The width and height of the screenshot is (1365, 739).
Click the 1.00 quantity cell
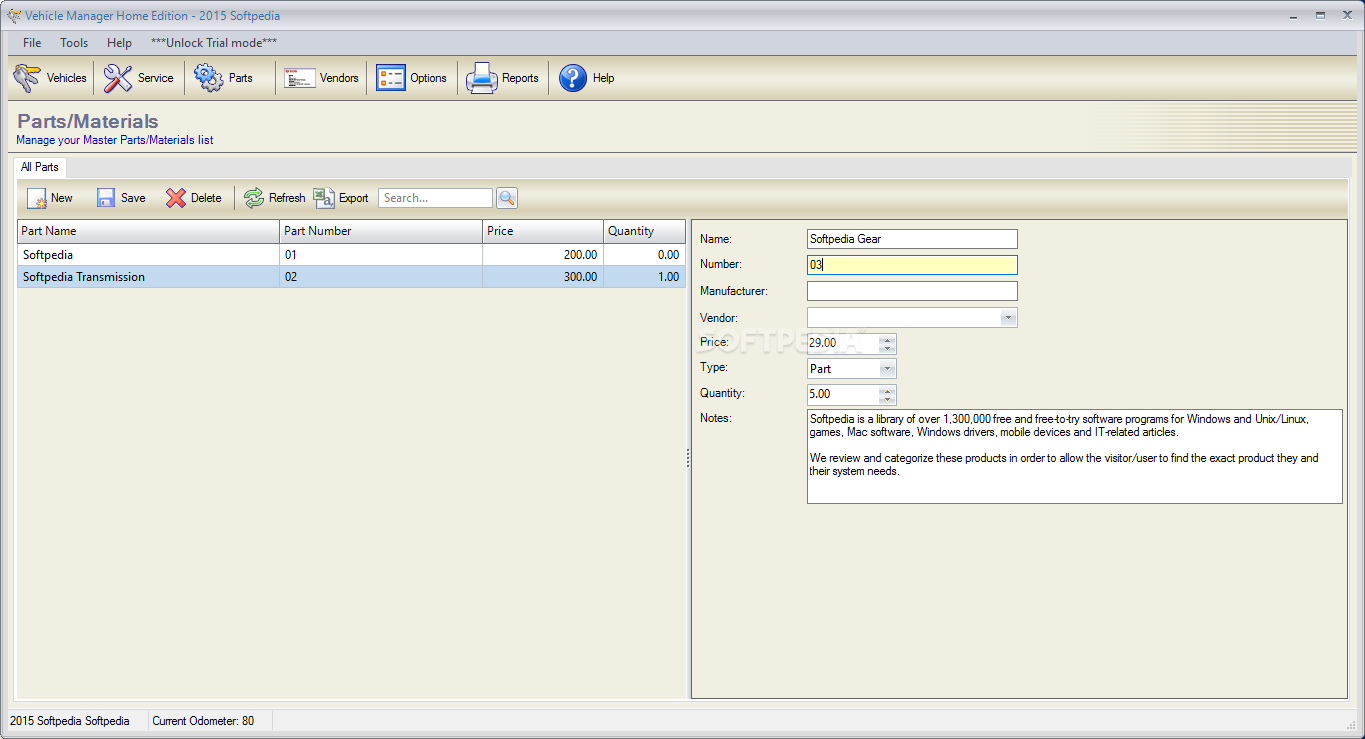[x=644, y=277]
